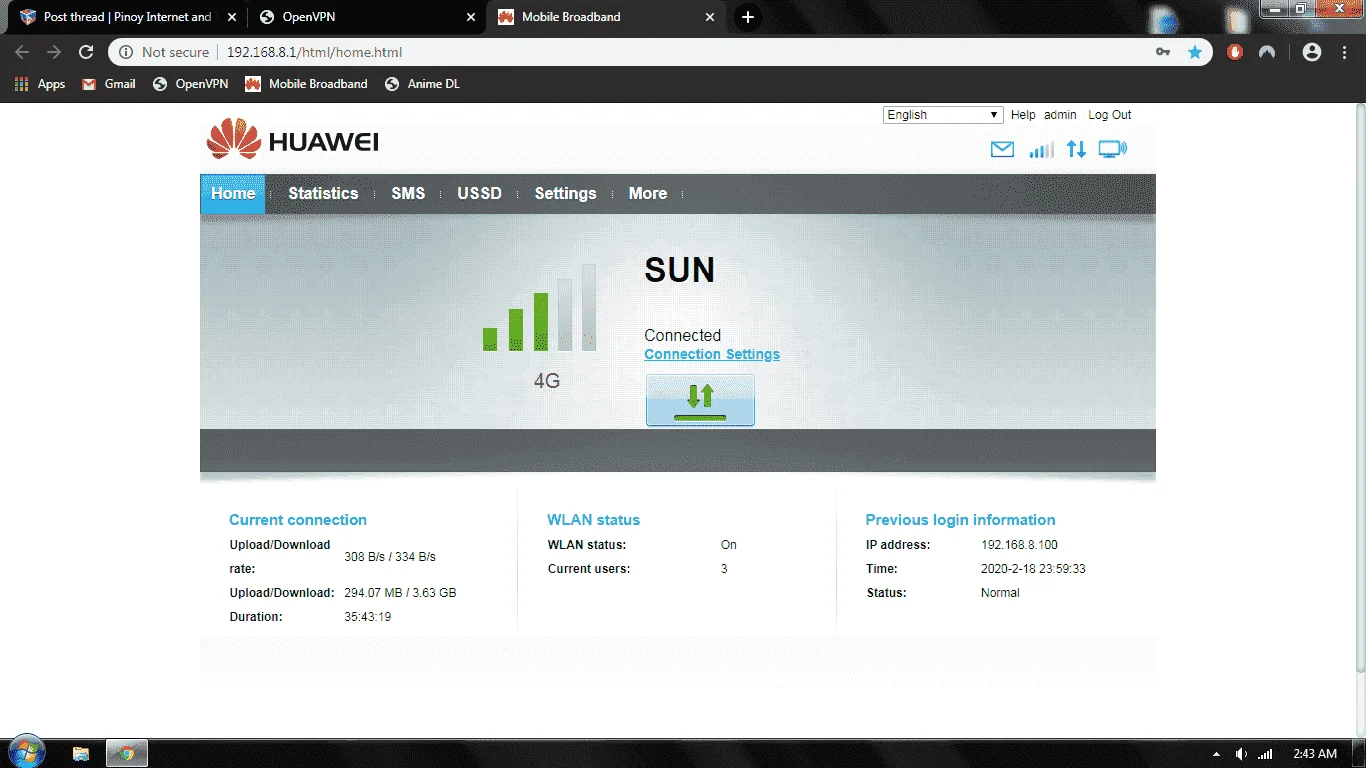Image resolution: width=1366 pixels, height=768 pixels.
Task: Select the Home menu tab
Action: click(233, 194)
